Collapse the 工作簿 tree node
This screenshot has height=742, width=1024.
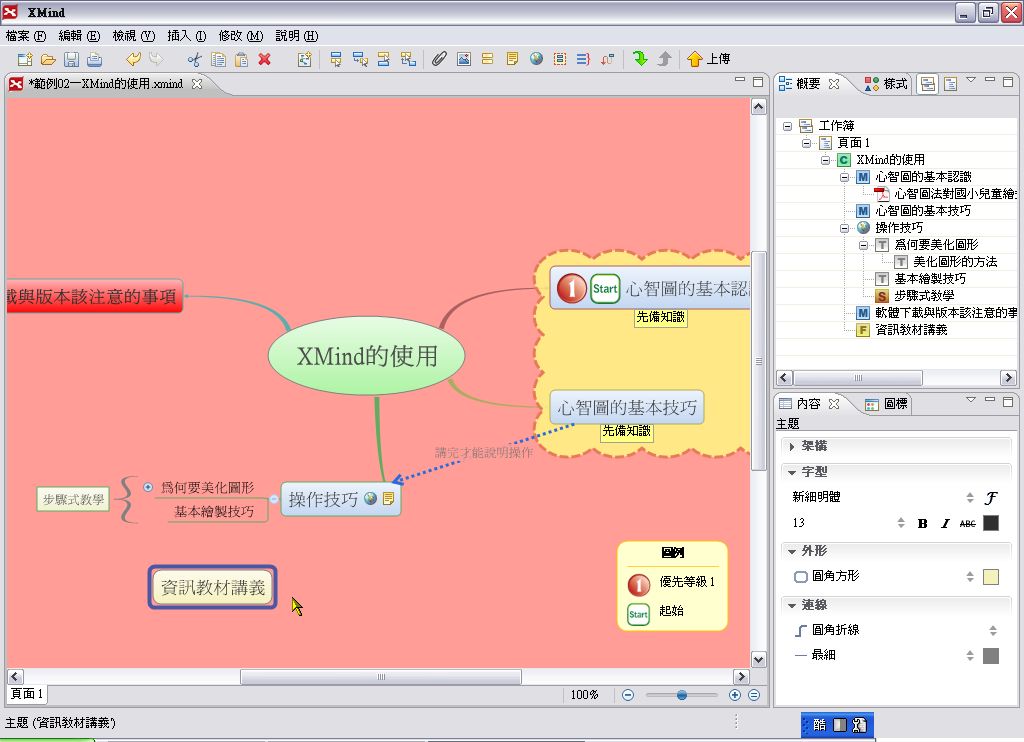[x=788, y=126]
